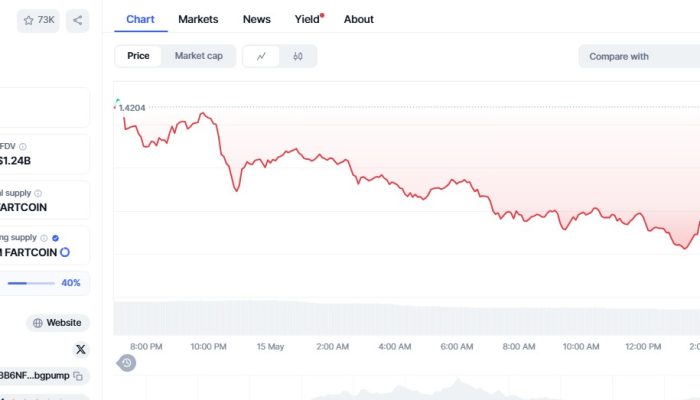The image size is (700, 400).
Task: Select the Price chart toggle
Action: (x=138, y=56)
